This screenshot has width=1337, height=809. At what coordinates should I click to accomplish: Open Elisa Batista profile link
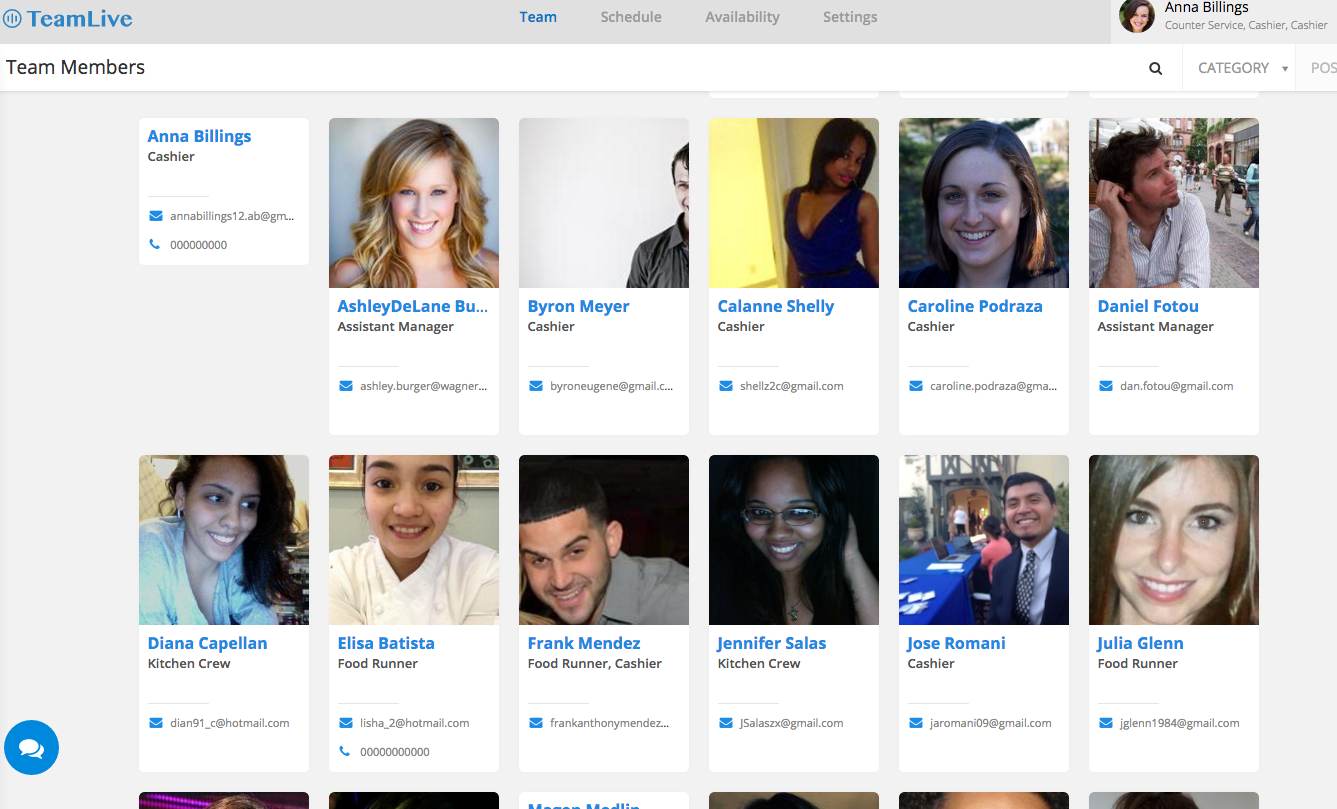[386, 643]
